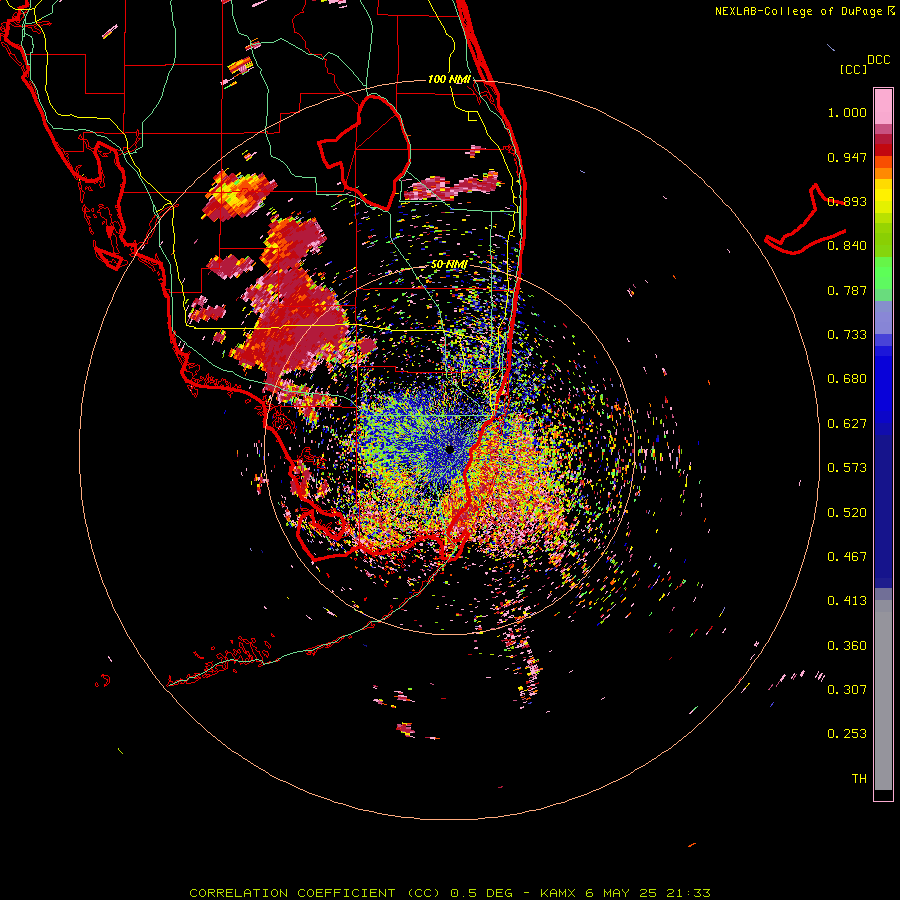Click the 0.520 scale value
Image resolution: width=900 pixels, height=900 pixels.
click(x=847, y=513)
